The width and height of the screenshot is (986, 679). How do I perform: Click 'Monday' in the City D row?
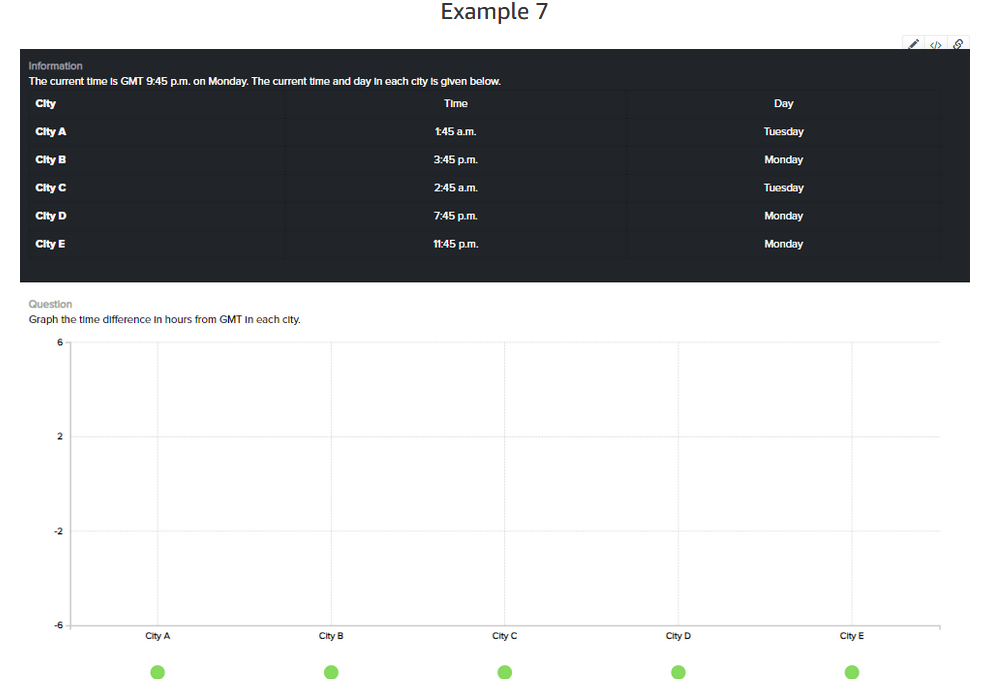(x=784, y=216)
